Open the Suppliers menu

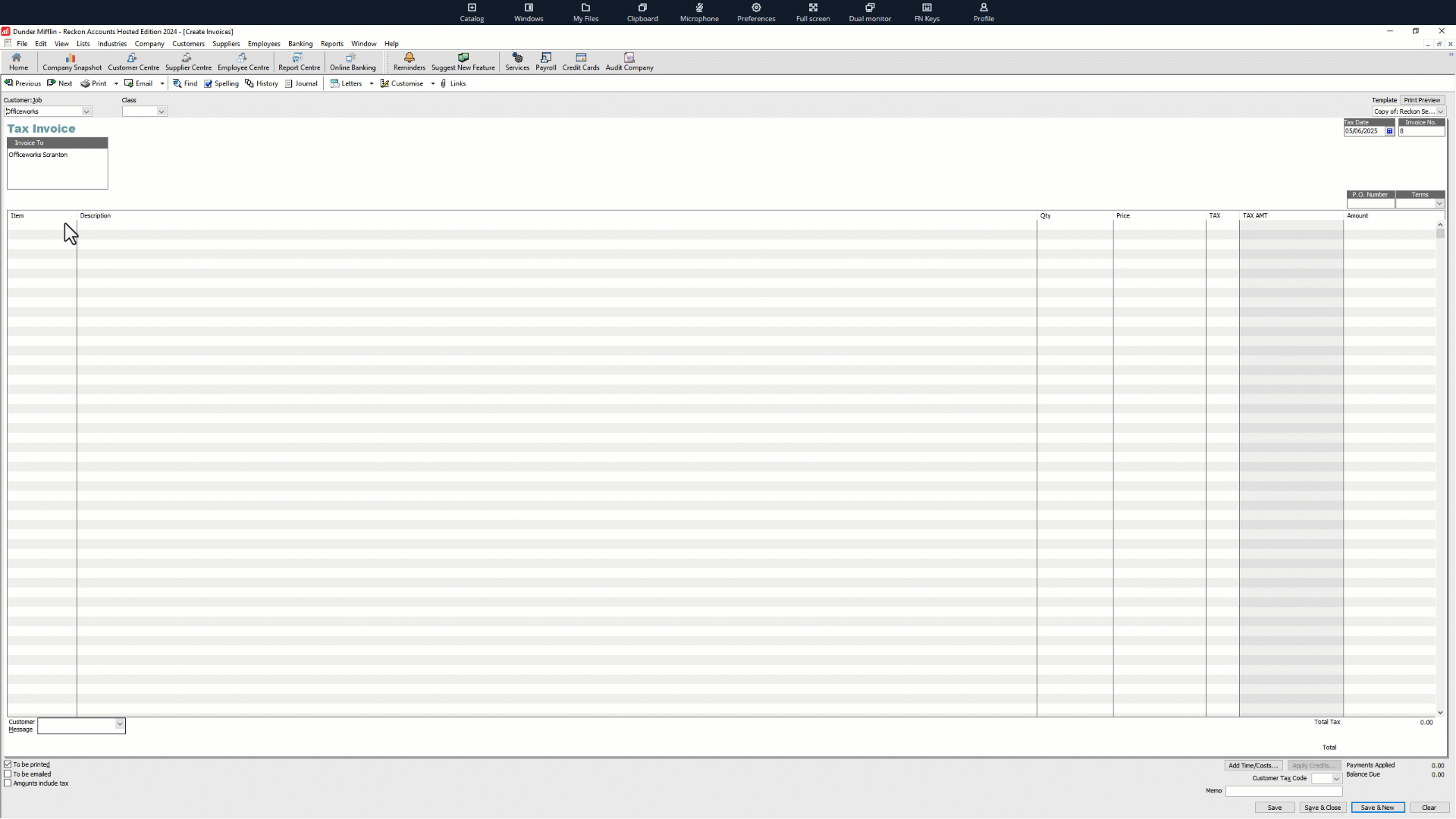(x=226, y=44)
